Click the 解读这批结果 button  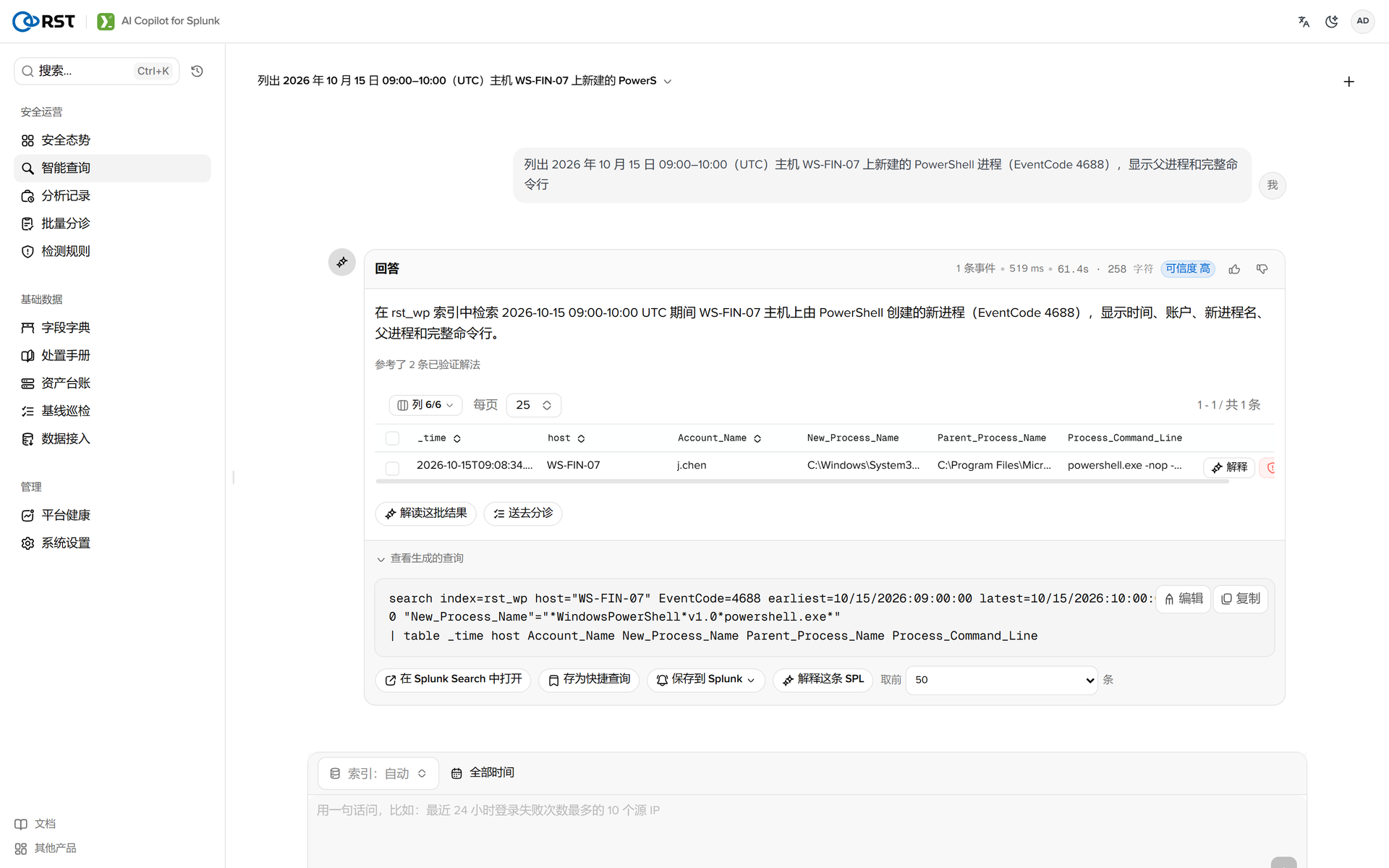click(x=425, y=514)
